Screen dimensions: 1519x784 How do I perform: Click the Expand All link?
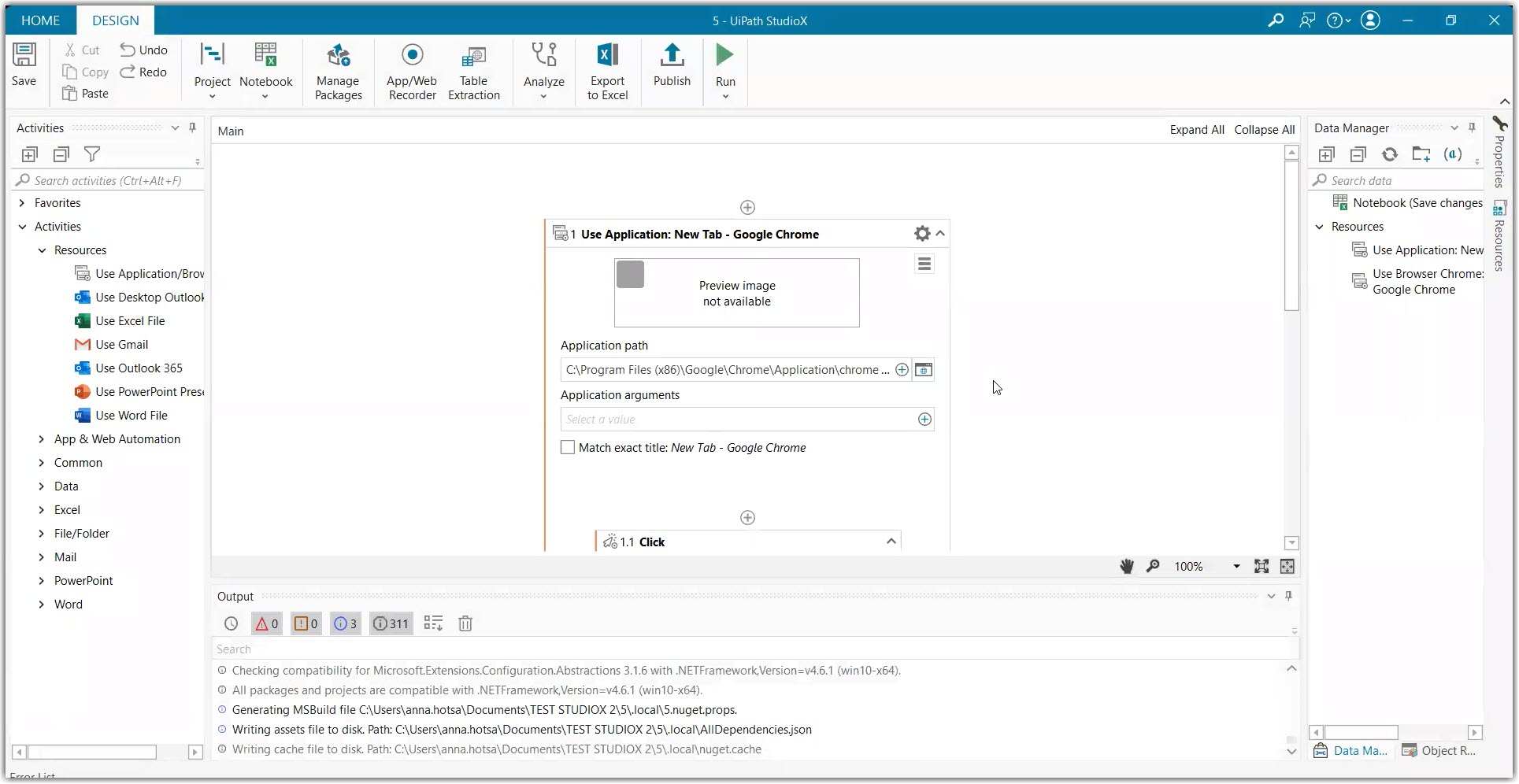tap(1196, 130)
